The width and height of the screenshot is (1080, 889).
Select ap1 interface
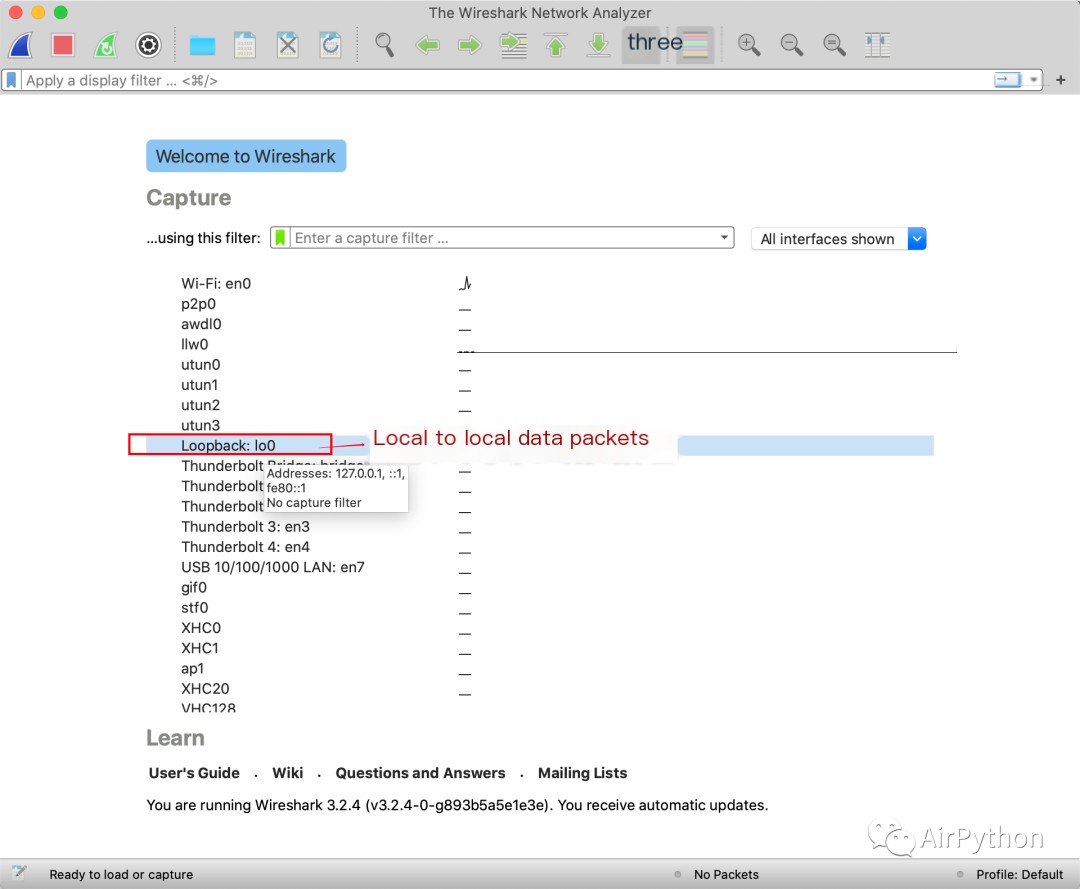pyautogui.click(x=192, y=669)
